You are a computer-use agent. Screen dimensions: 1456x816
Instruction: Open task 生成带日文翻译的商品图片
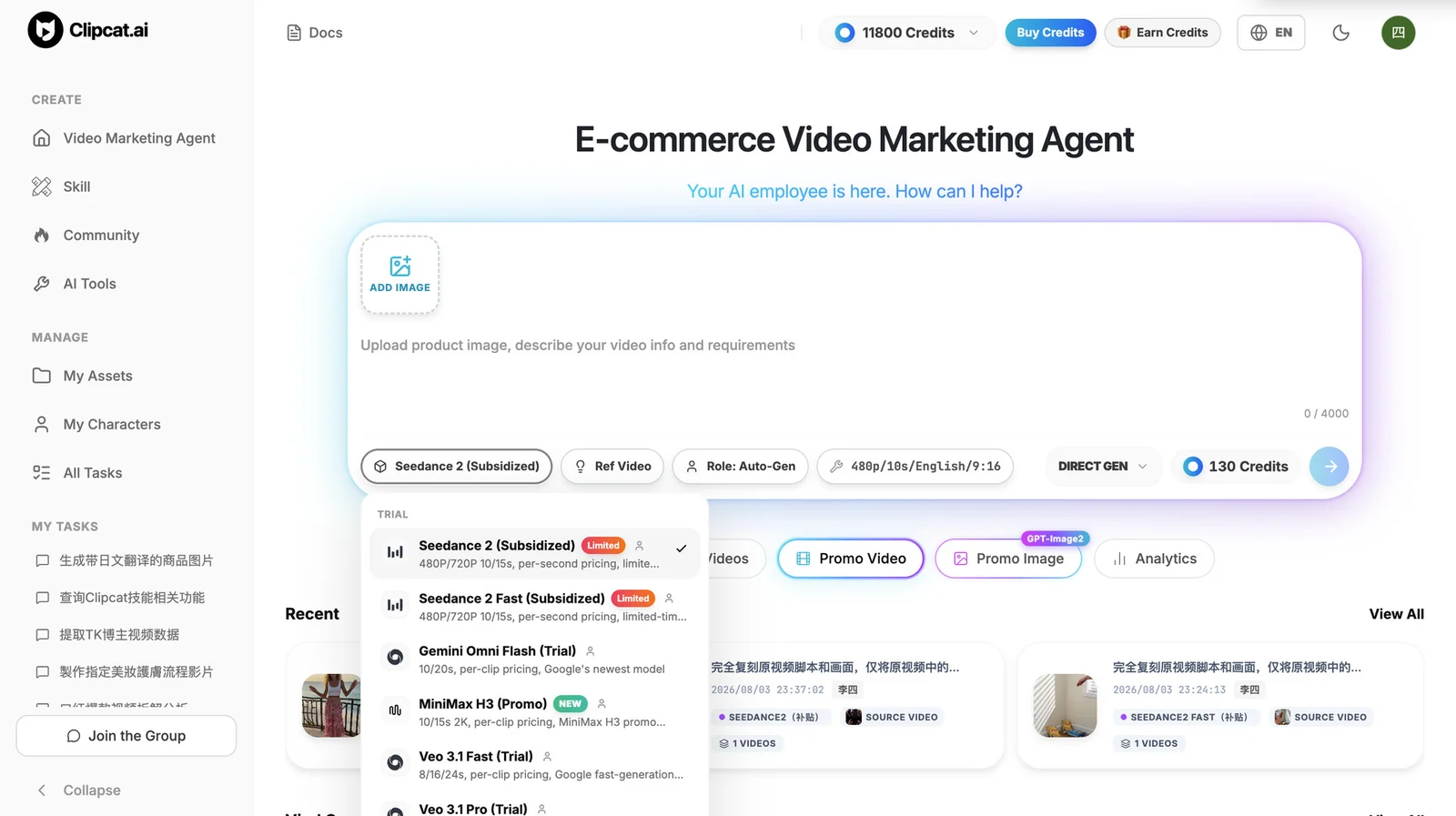click(126, 560)
